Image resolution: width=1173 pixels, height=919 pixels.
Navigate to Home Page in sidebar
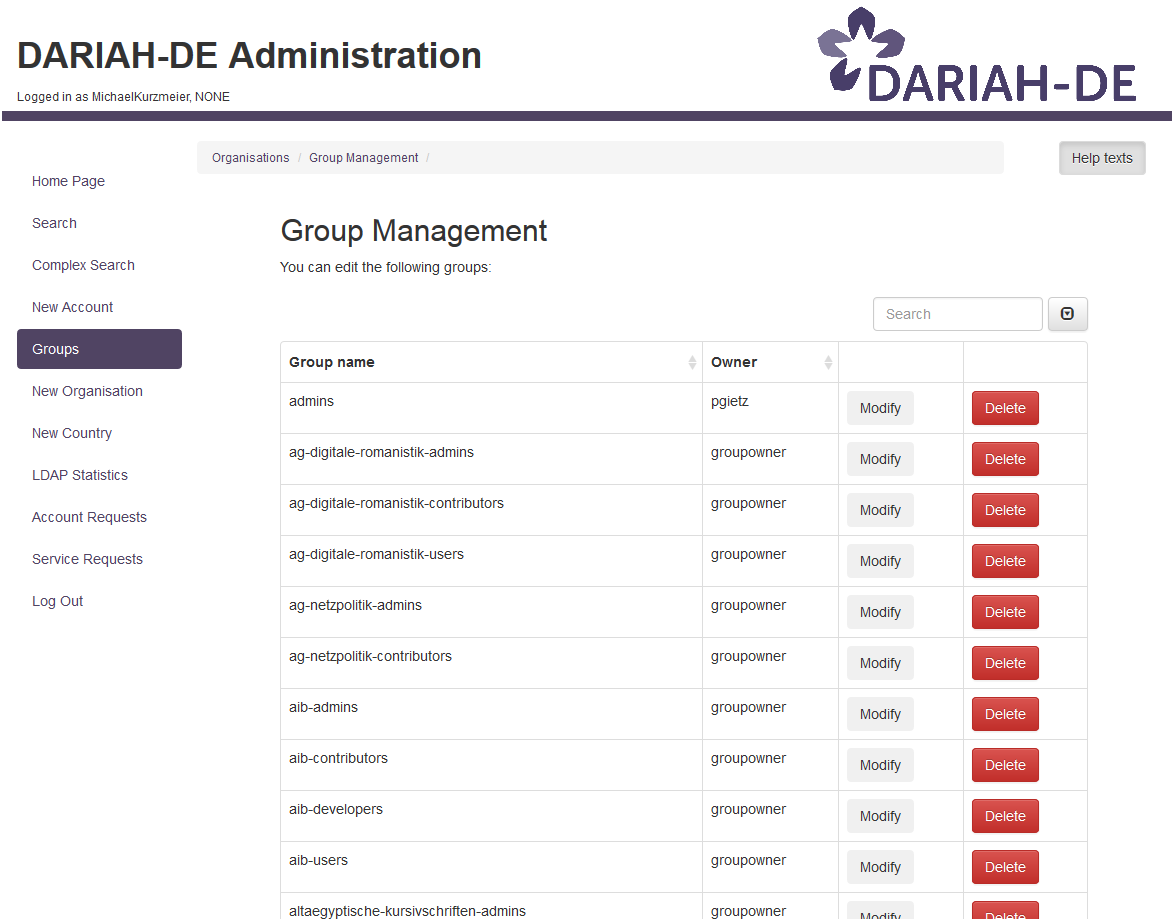tap(68, 181)
